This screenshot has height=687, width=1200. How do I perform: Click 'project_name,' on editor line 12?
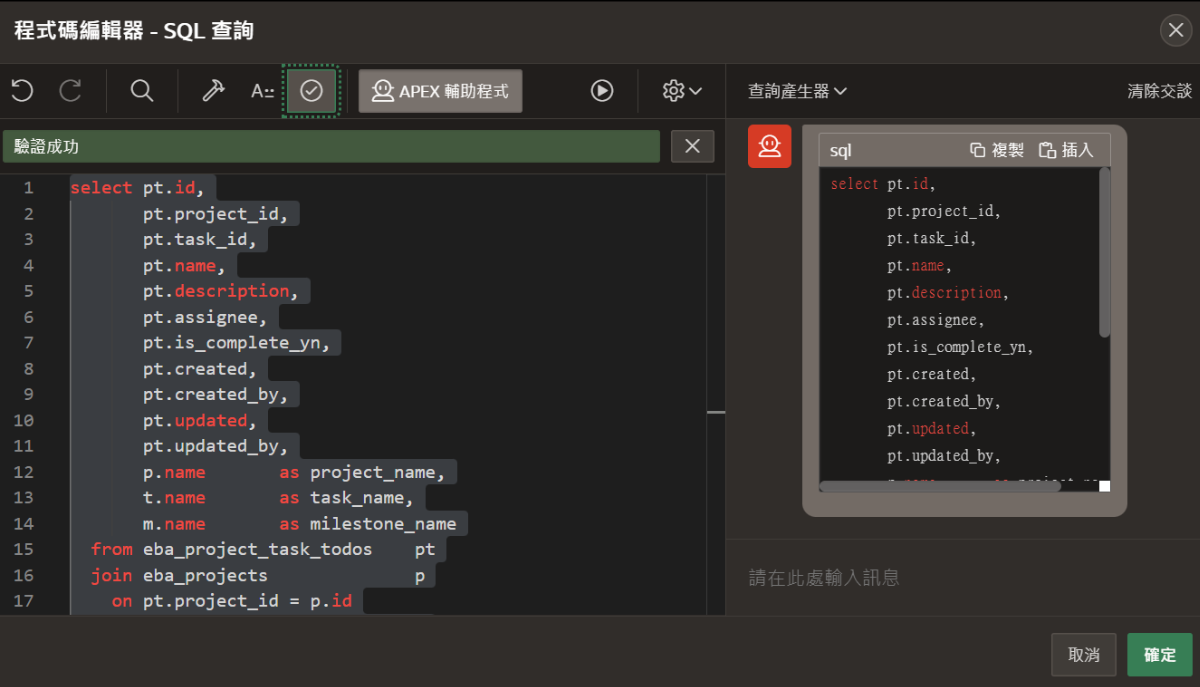(378, 472)
